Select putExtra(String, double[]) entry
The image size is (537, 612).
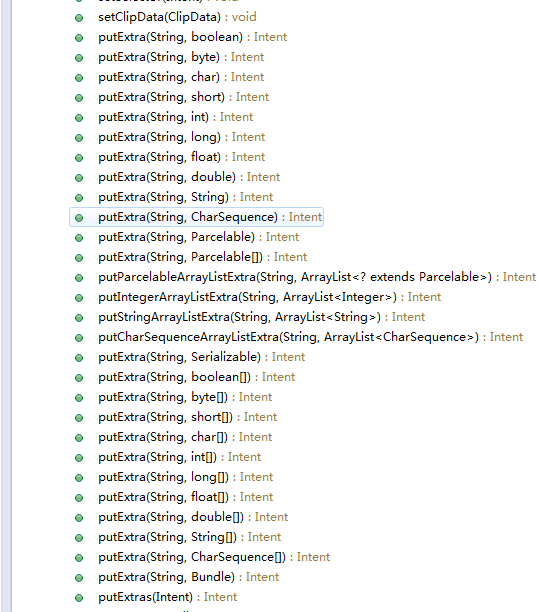[x=193, y=517]
